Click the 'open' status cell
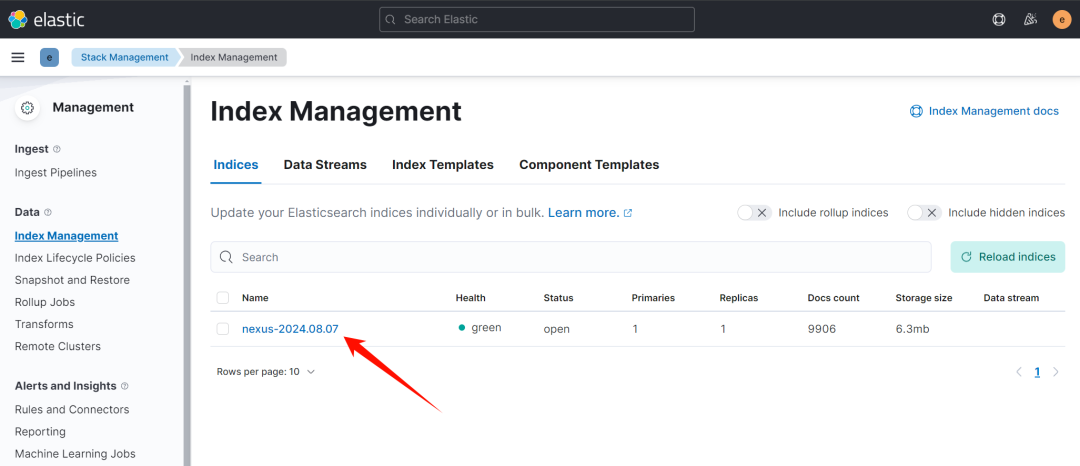Screen dimensions: 1080x466 click(x=557, y=329)
